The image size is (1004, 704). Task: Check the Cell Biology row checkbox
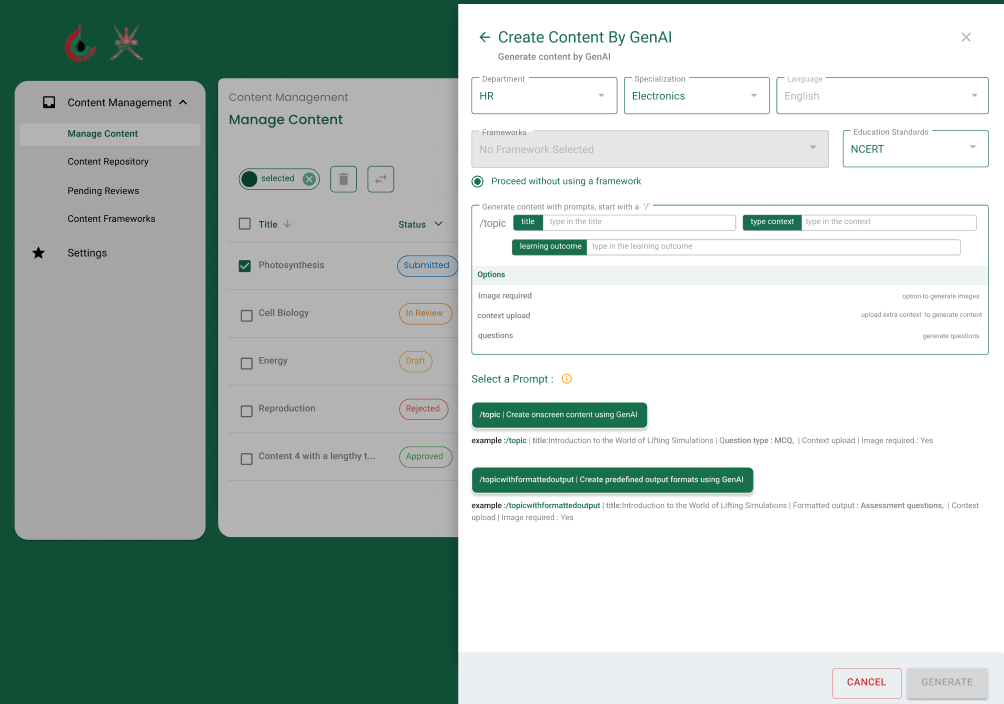(x=246, y=316)
